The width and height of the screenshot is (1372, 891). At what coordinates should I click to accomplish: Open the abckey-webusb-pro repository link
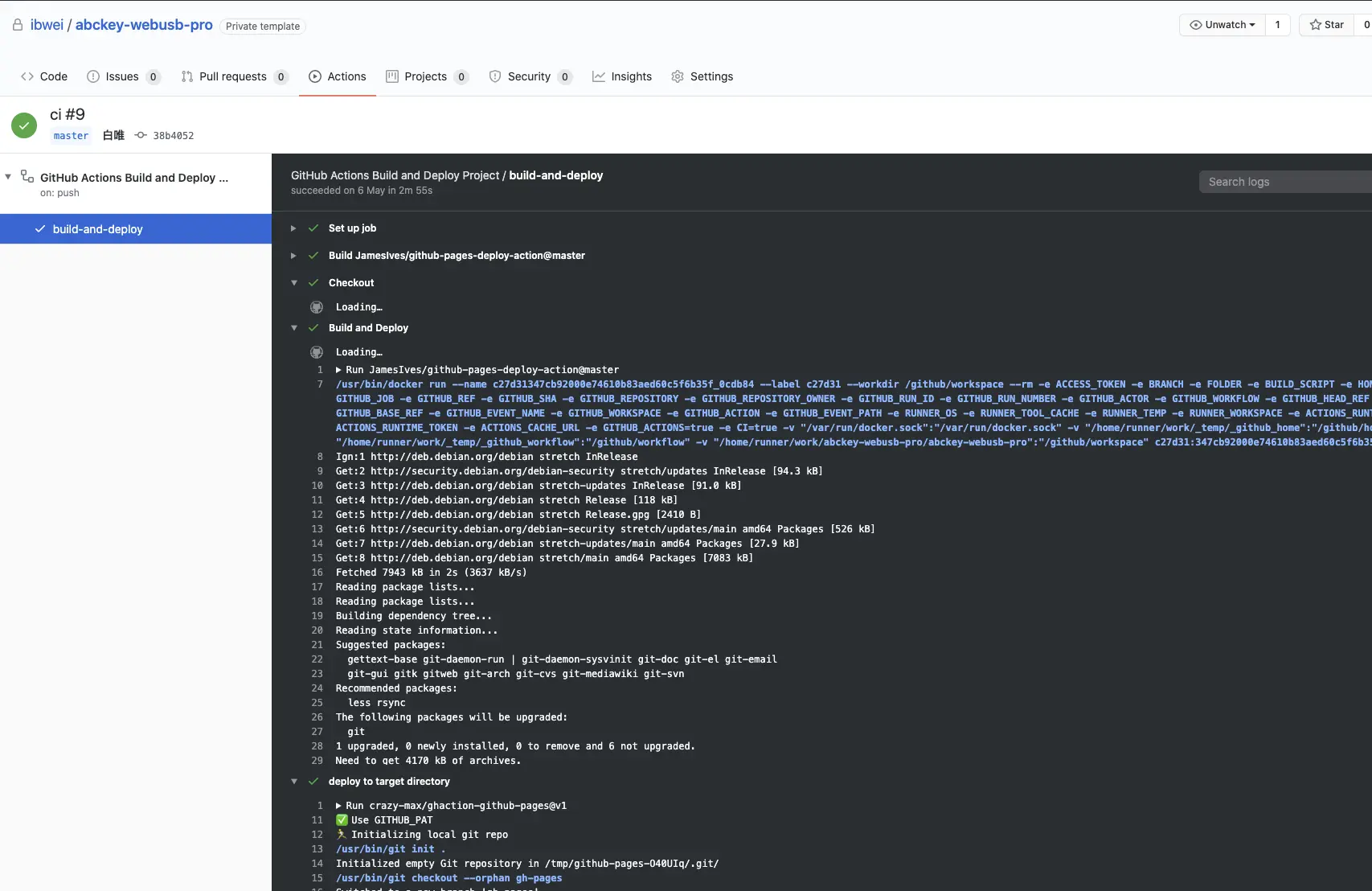tap(144, 25)
